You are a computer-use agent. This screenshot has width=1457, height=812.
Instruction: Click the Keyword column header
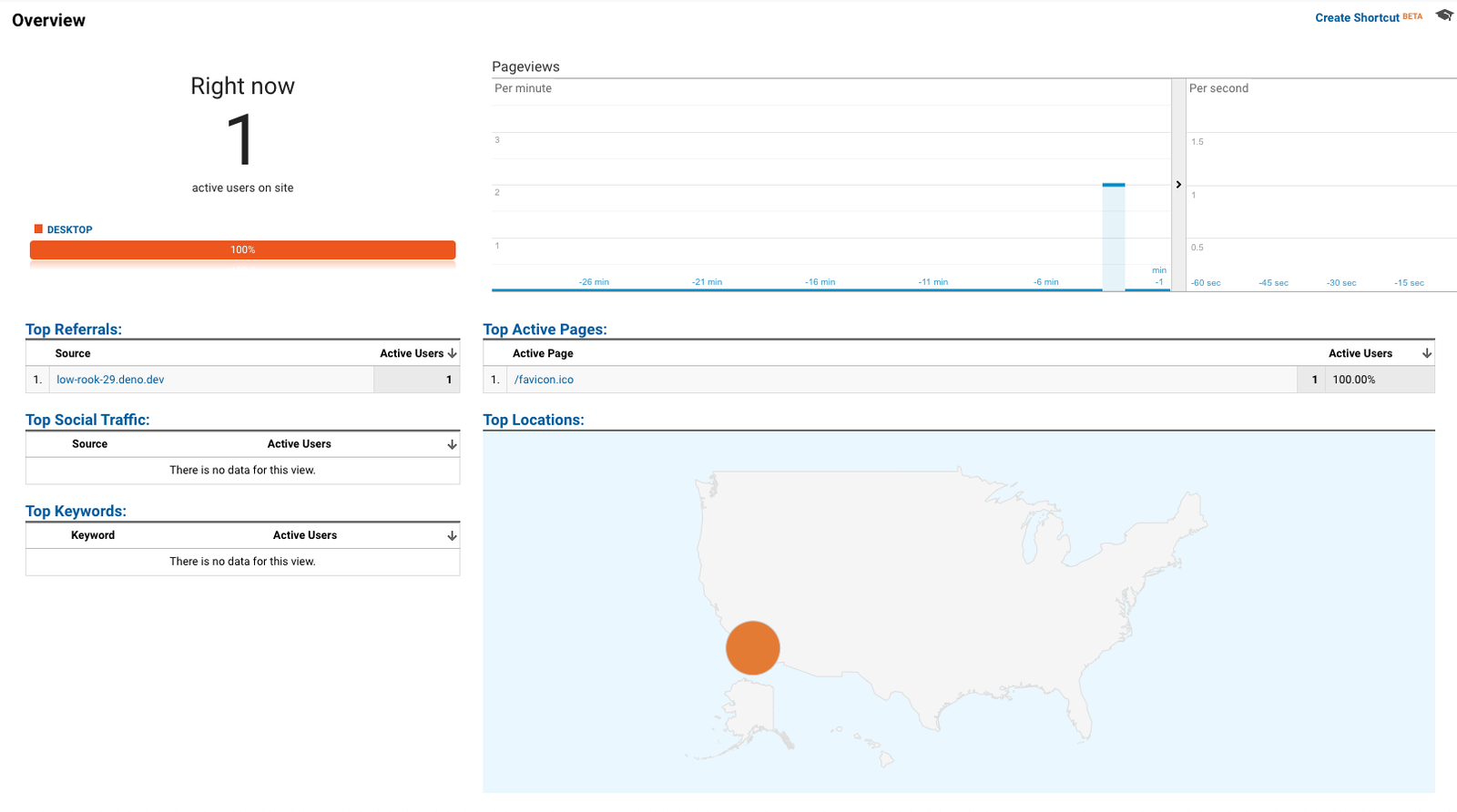(x=93, y=535)
